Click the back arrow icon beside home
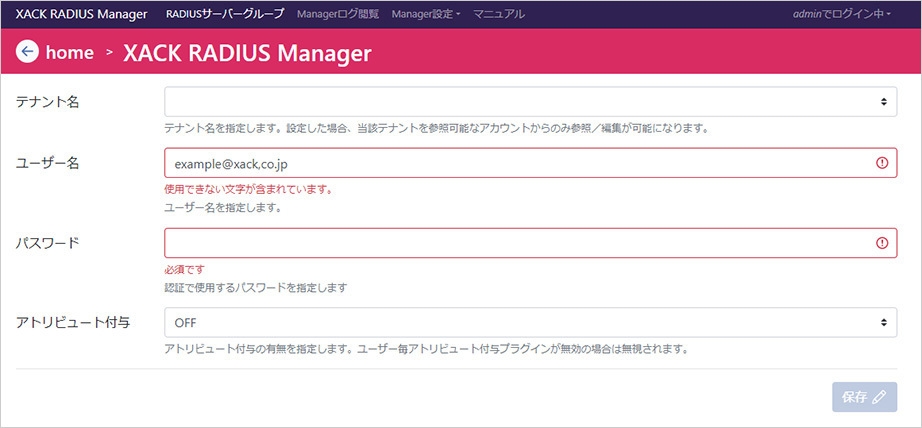The width and height of the screenshot is (922, 428). click(27, 52)
